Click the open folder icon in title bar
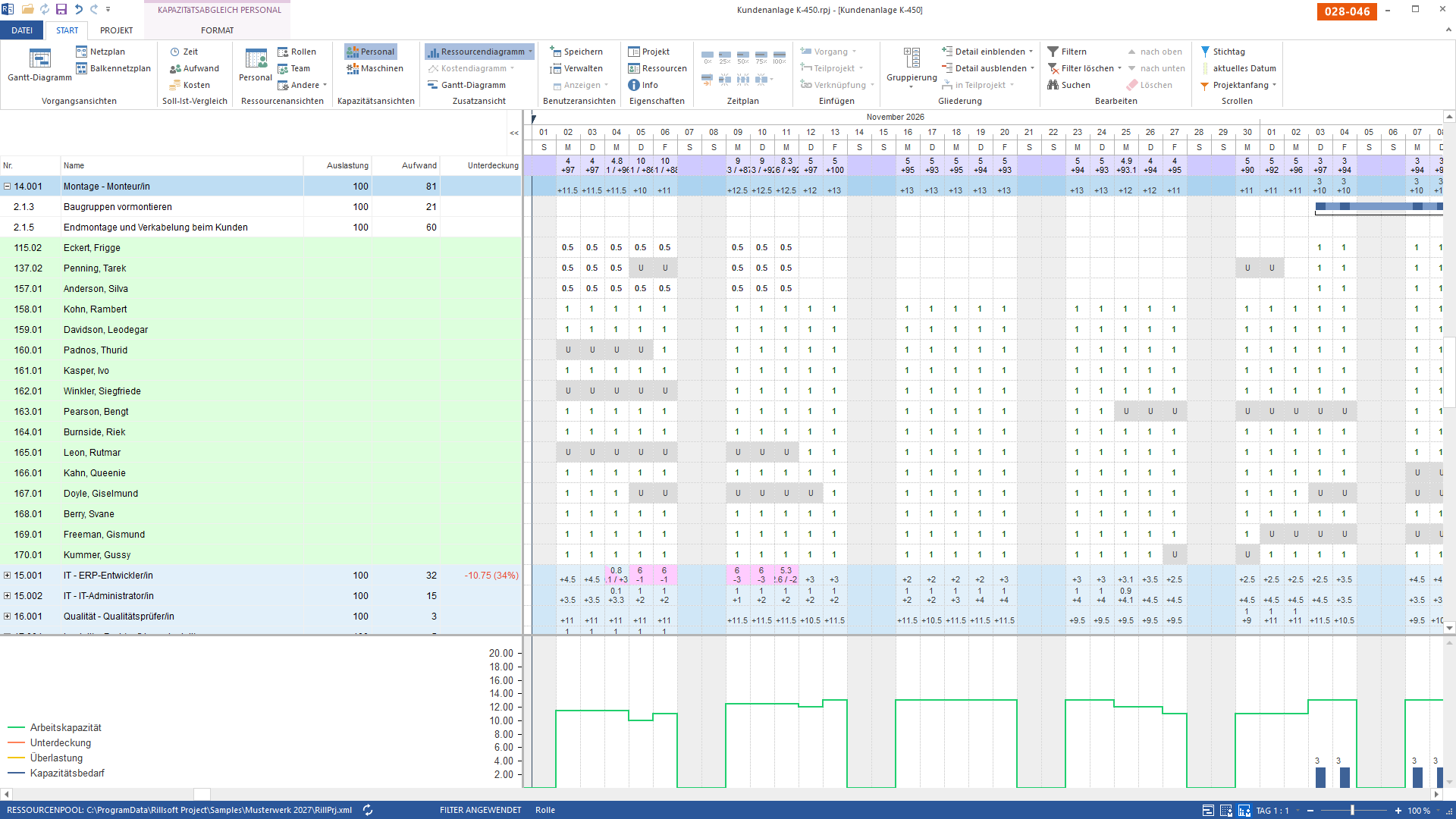The image size is (1456, 819). click(x=28, y=9)
